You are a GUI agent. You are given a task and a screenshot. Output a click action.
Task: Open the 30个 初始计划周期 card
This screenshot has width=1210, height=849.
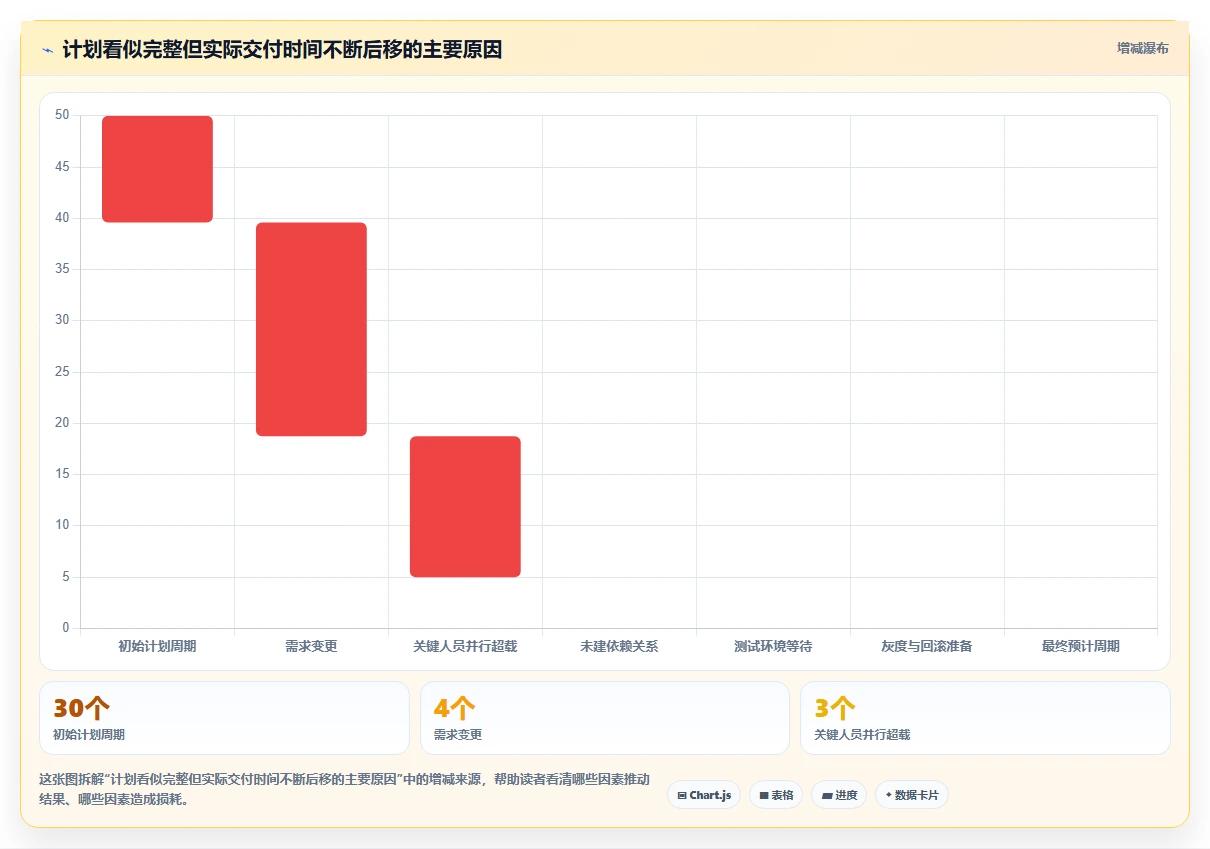coord(224,718)
